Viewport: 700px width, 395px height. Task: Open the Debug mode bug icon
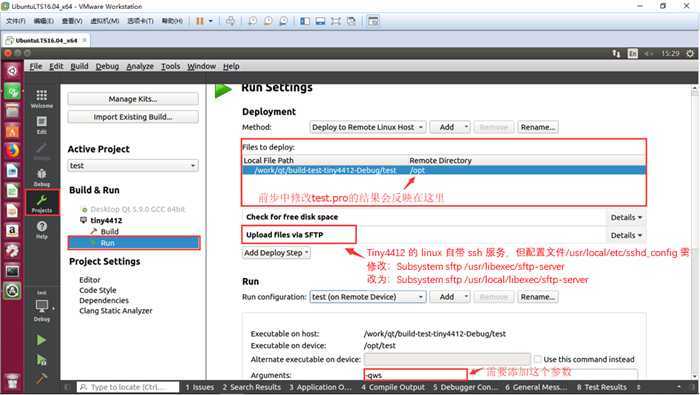pyautogui.click(x=42, y=177)
